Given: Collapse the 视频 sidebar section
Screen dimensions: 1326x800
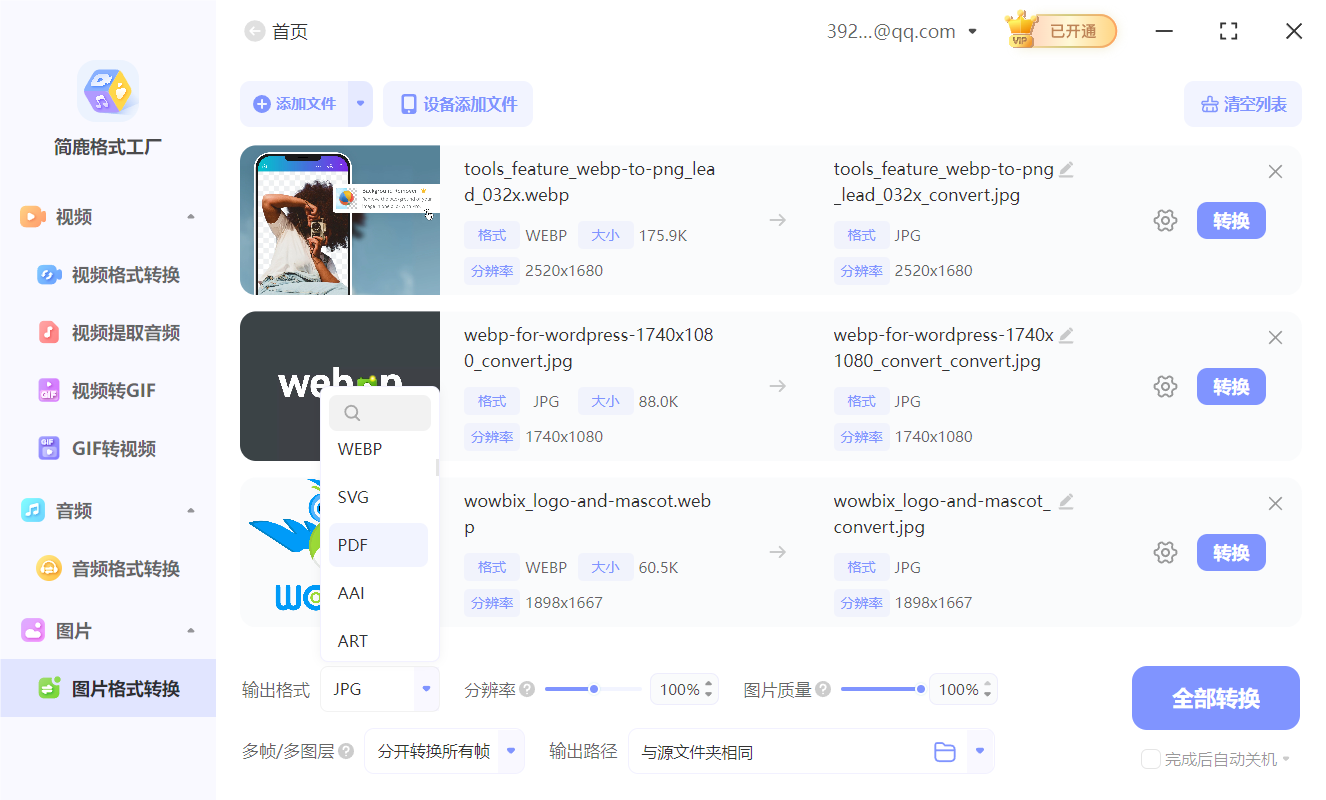Looking at the screenshot, I should click(x=192, y=216).
